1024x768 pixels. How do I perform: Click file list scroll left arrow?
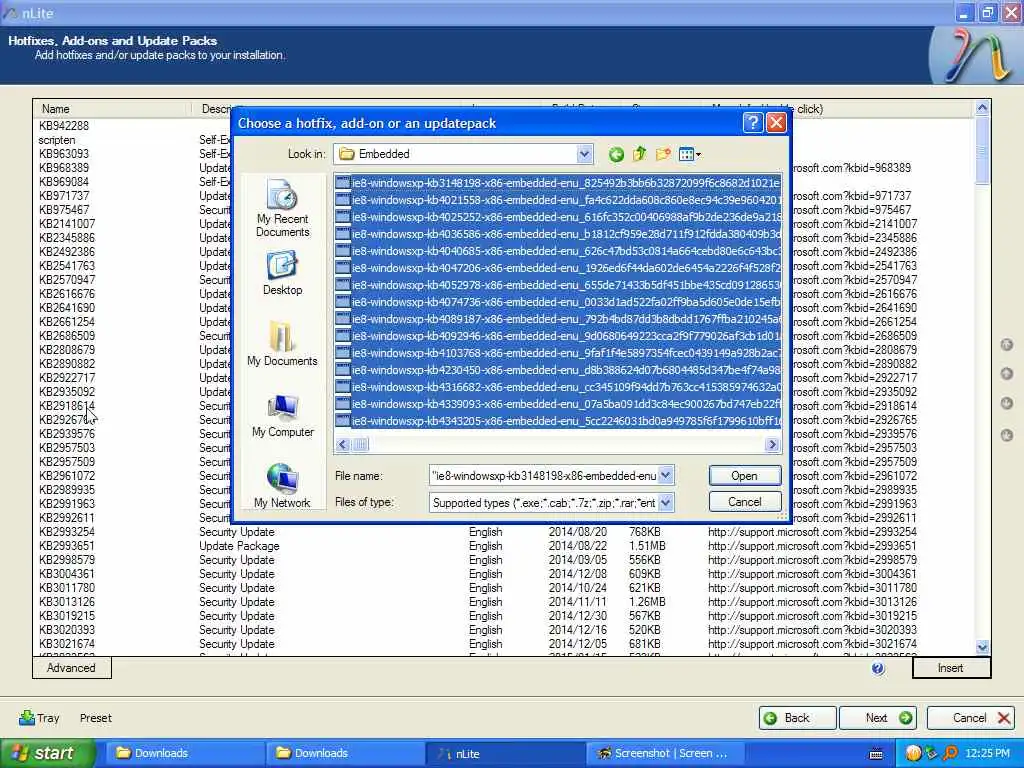pyautogui.click(x=343, y=445)
